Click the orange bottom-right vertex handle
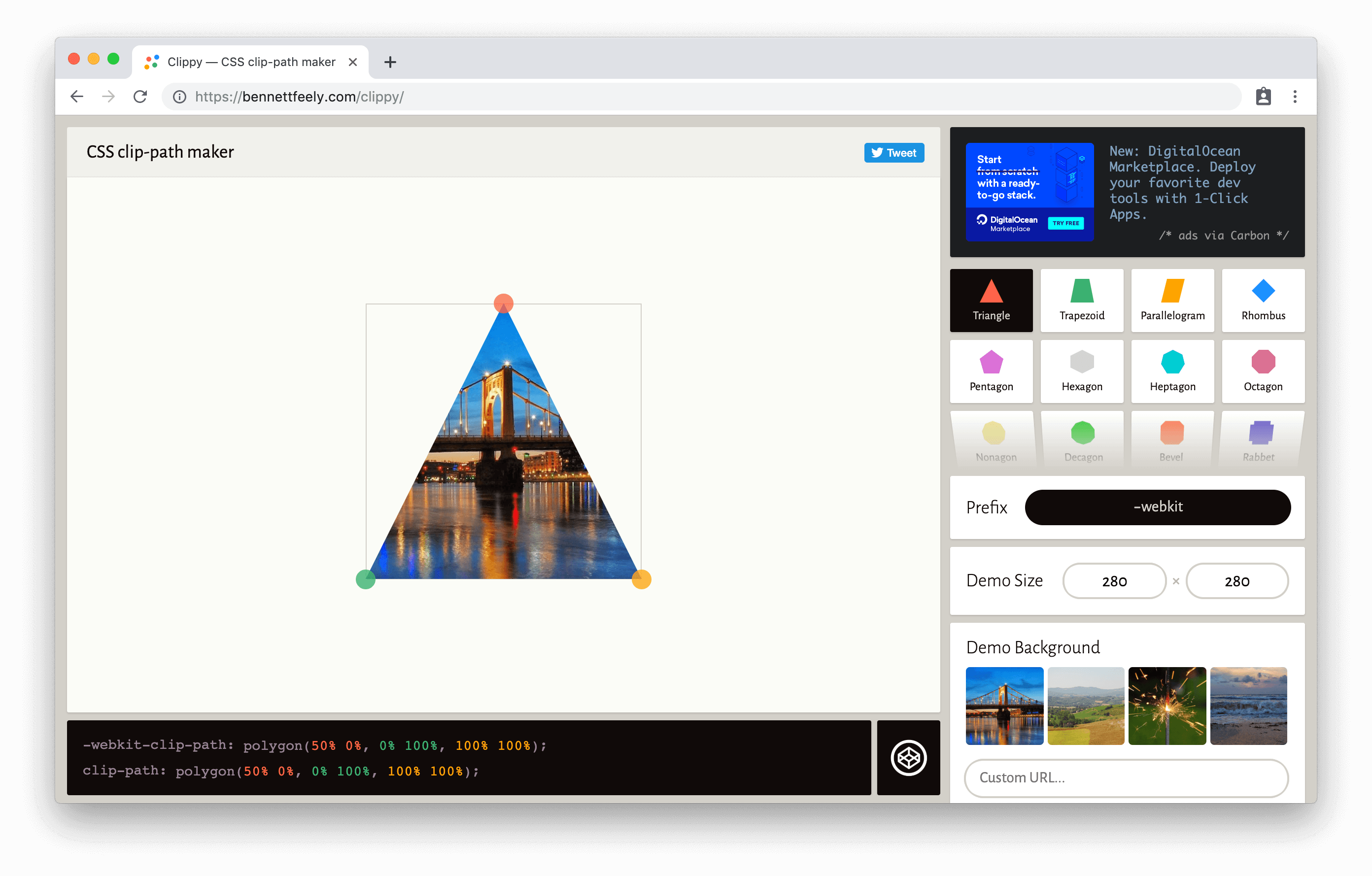This screenshot has width=1372, height=876. 641,579
